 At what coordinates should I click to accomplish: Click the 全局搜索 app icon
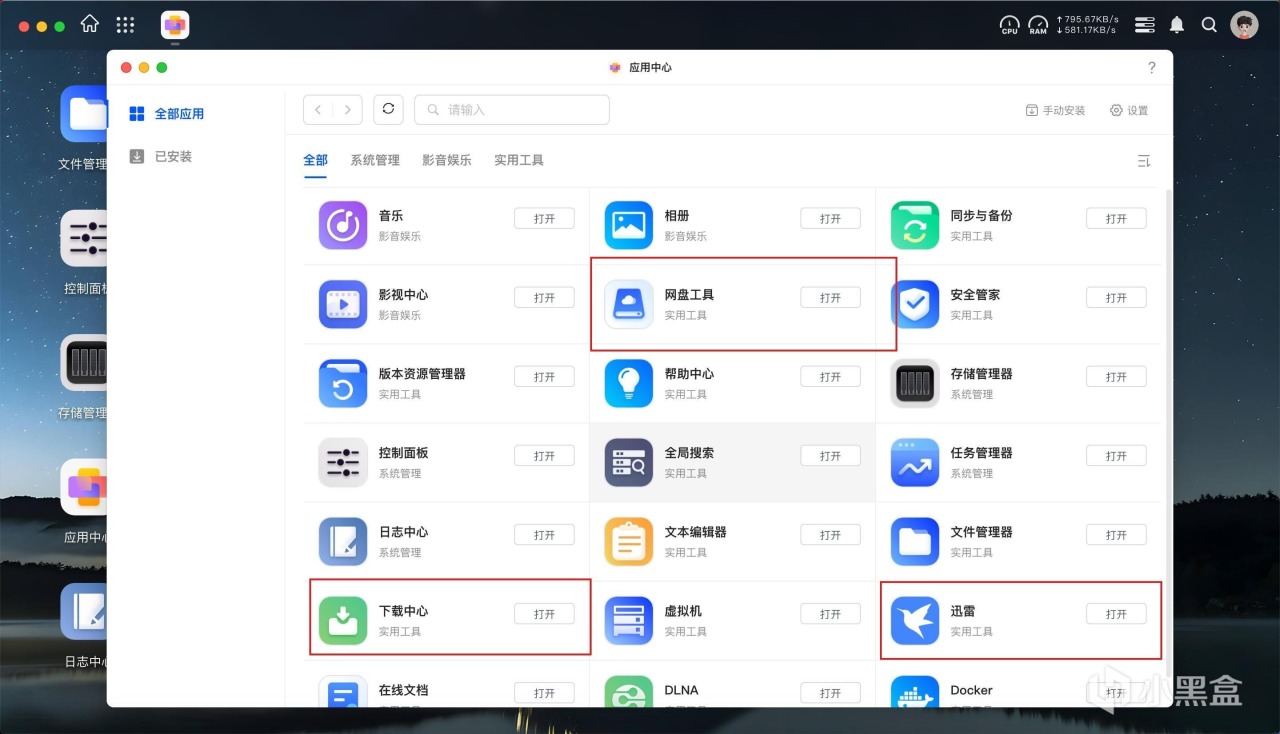pyautogui.click(x=629, y=462)
